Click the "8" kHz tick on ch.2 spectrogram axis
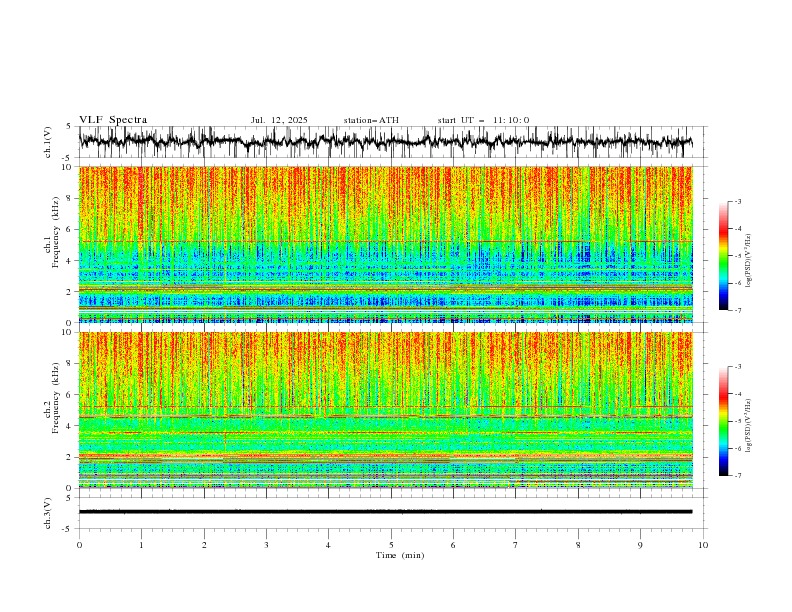 pyautogui.click(x=70, y=364)
